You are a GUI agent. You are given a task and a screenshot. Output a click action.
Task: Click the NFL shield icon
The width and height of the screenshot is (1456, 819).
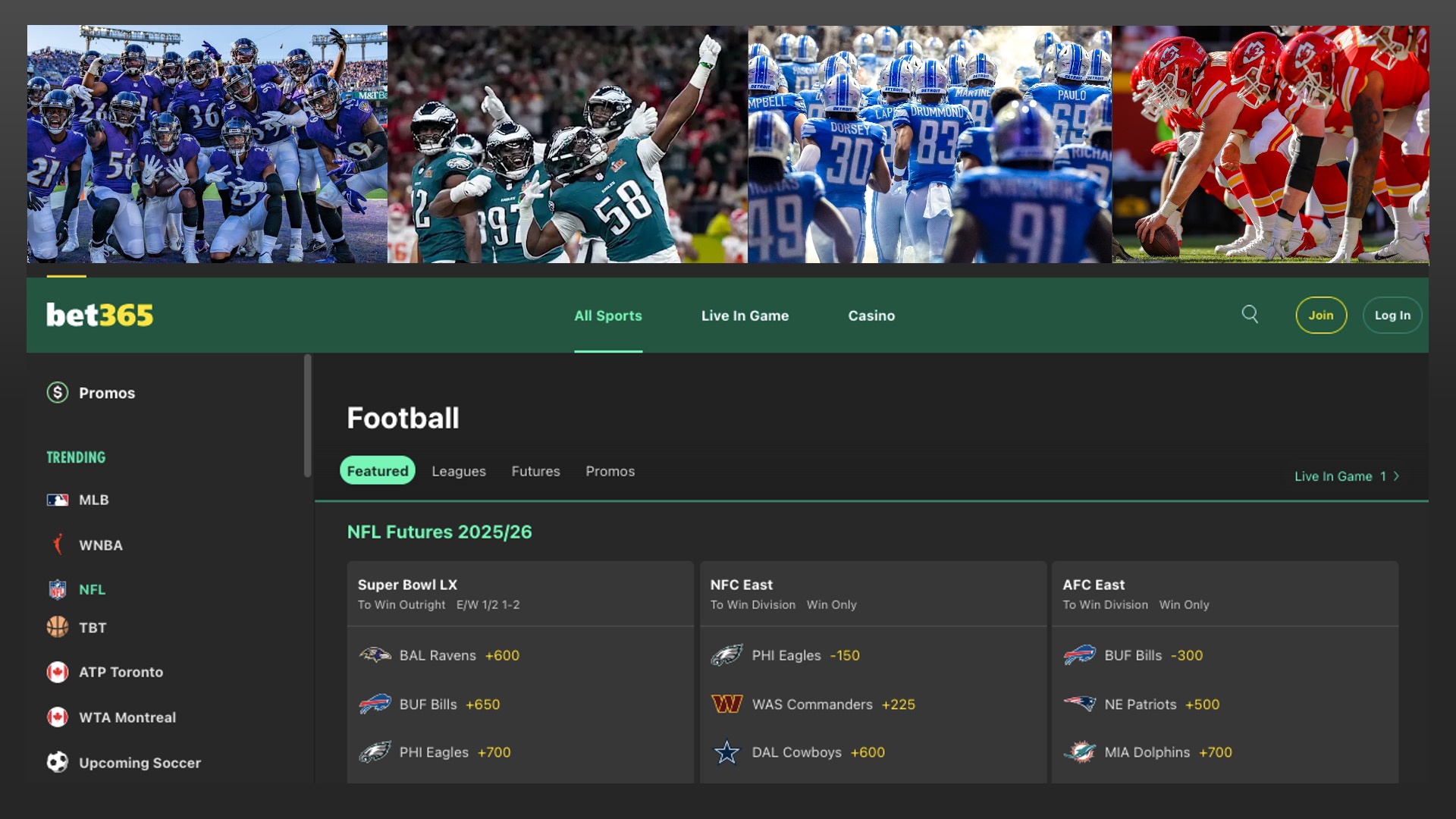click(x=58, y=589)
